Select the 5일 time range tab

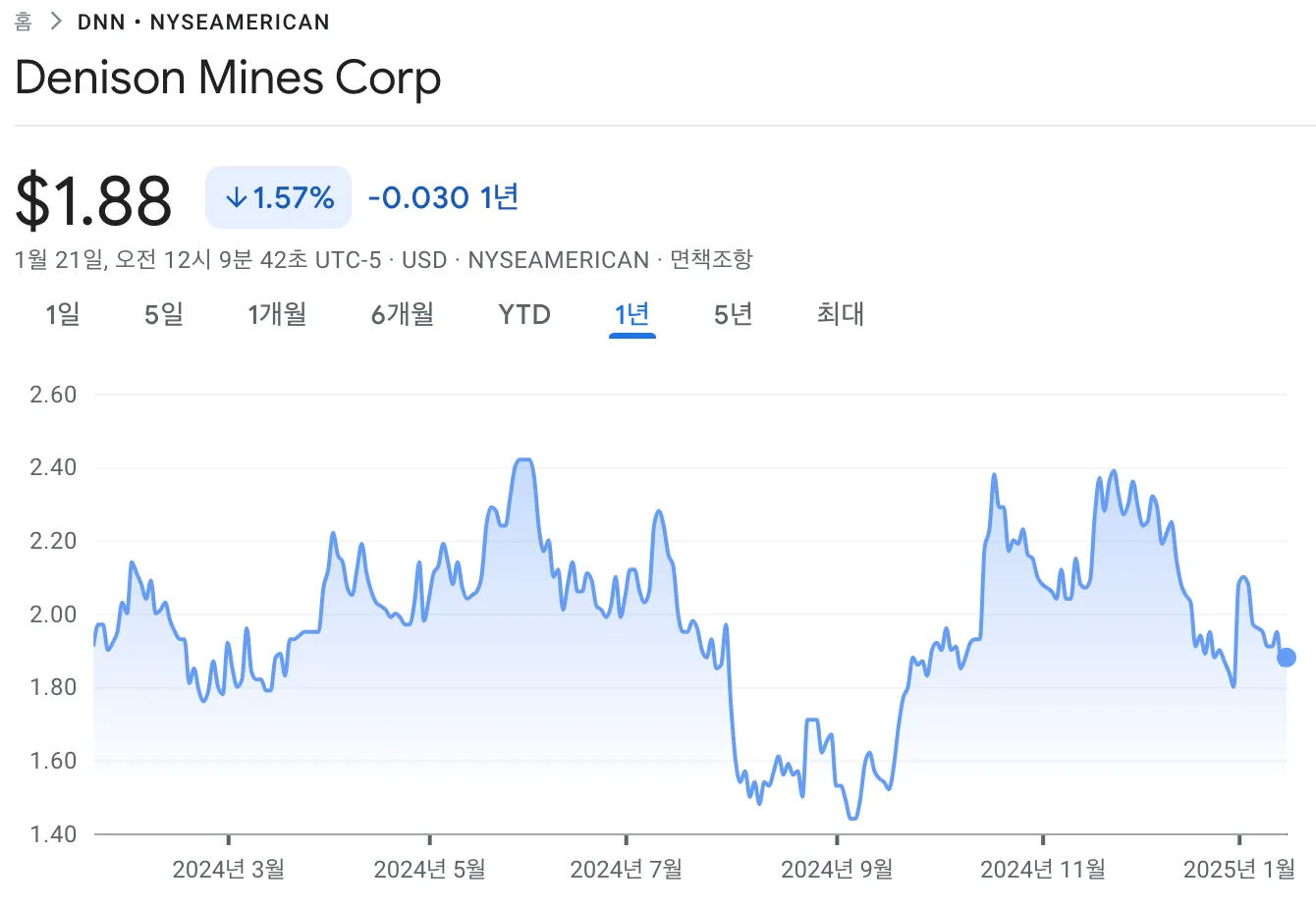click(x=164, y=314)
